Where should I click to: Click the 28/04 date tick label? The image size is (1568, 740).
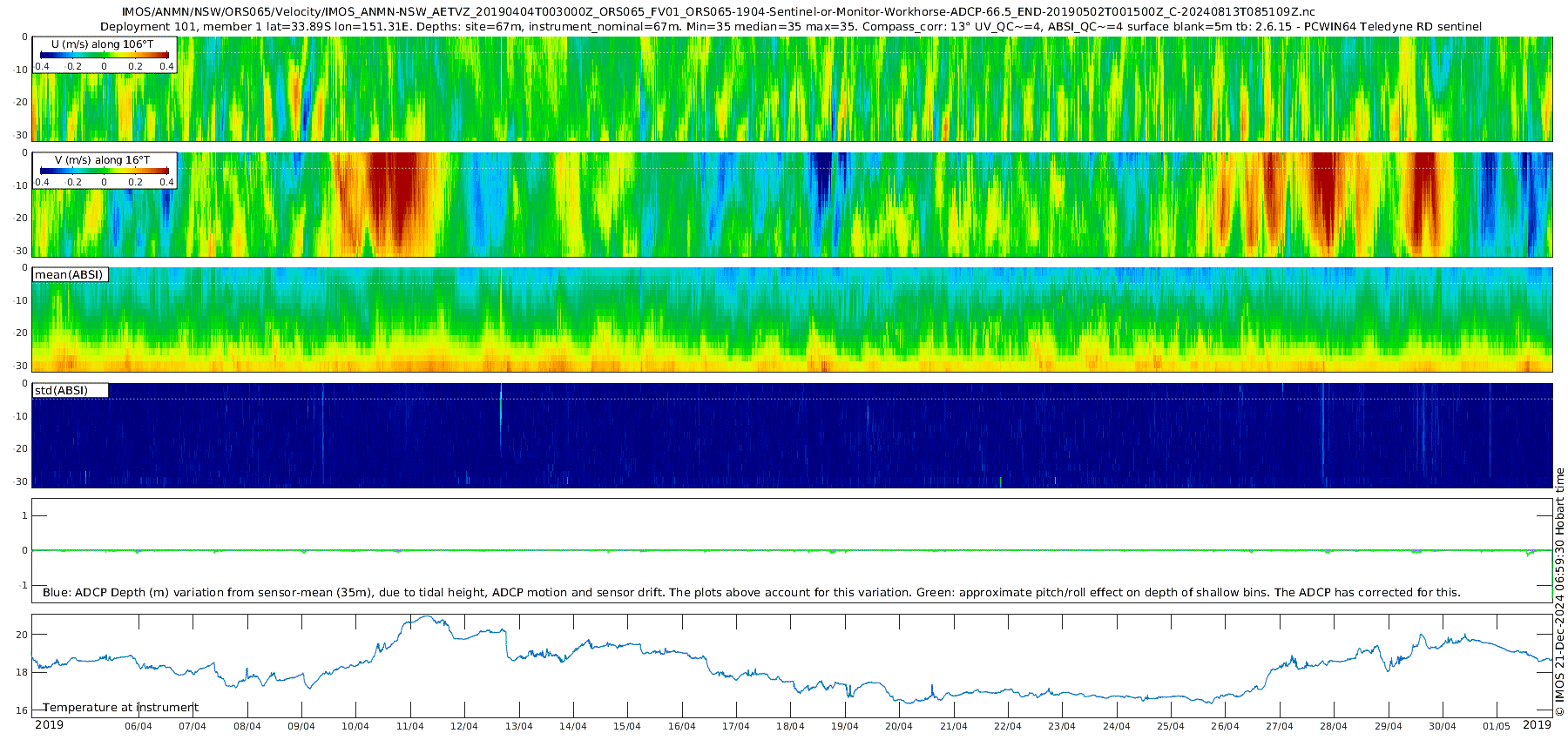pos(1334,726)
